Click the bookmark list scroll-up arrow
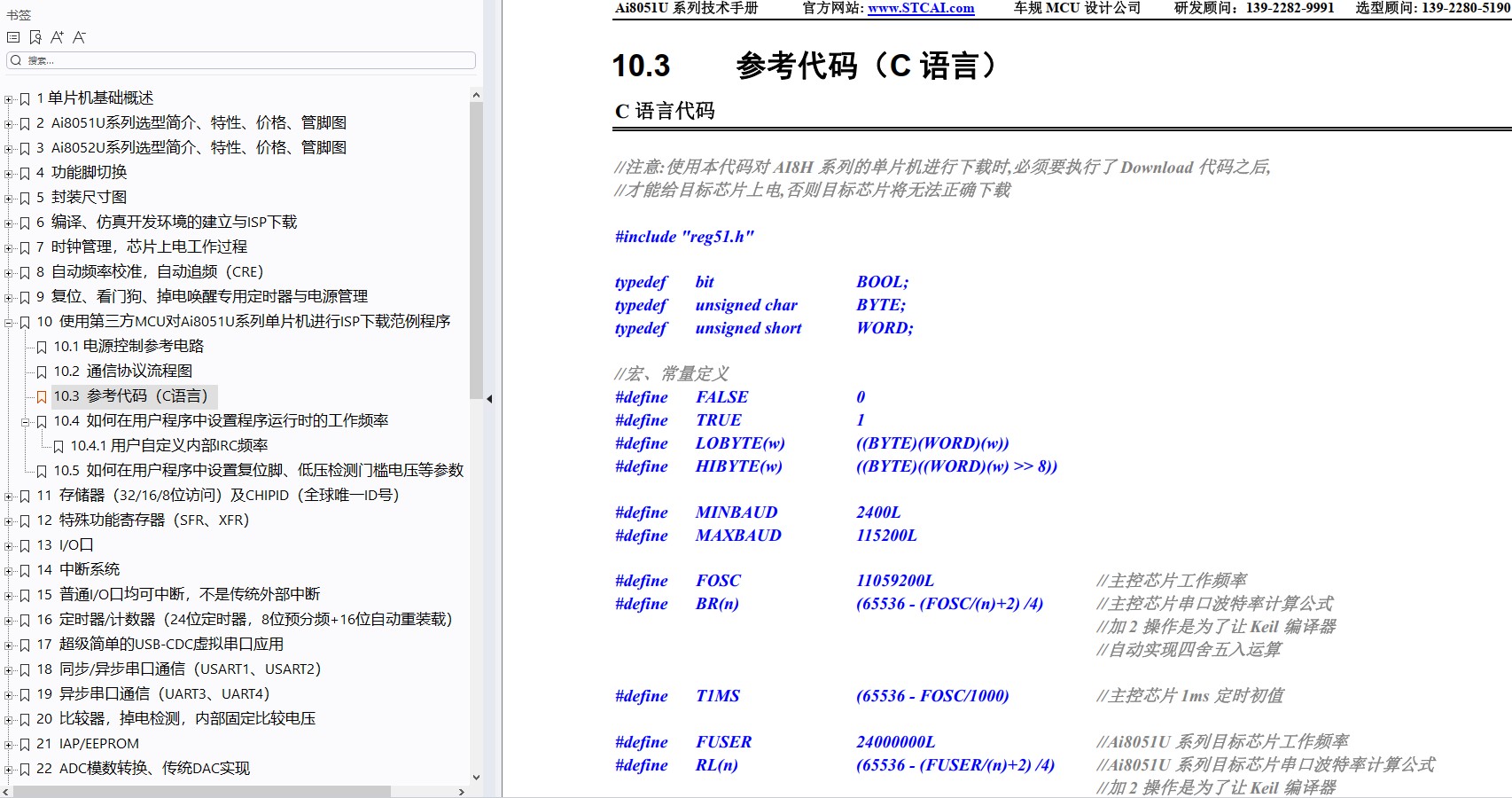The width and height of the screenshot is (1512, 798). coord(476,95)
